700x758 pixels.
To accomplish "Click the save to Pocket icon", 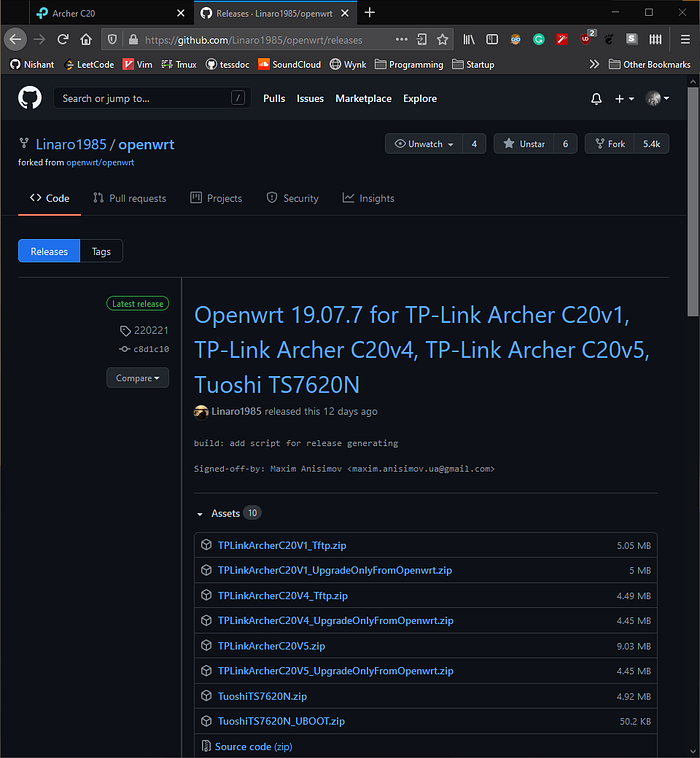I will point(422,40).
